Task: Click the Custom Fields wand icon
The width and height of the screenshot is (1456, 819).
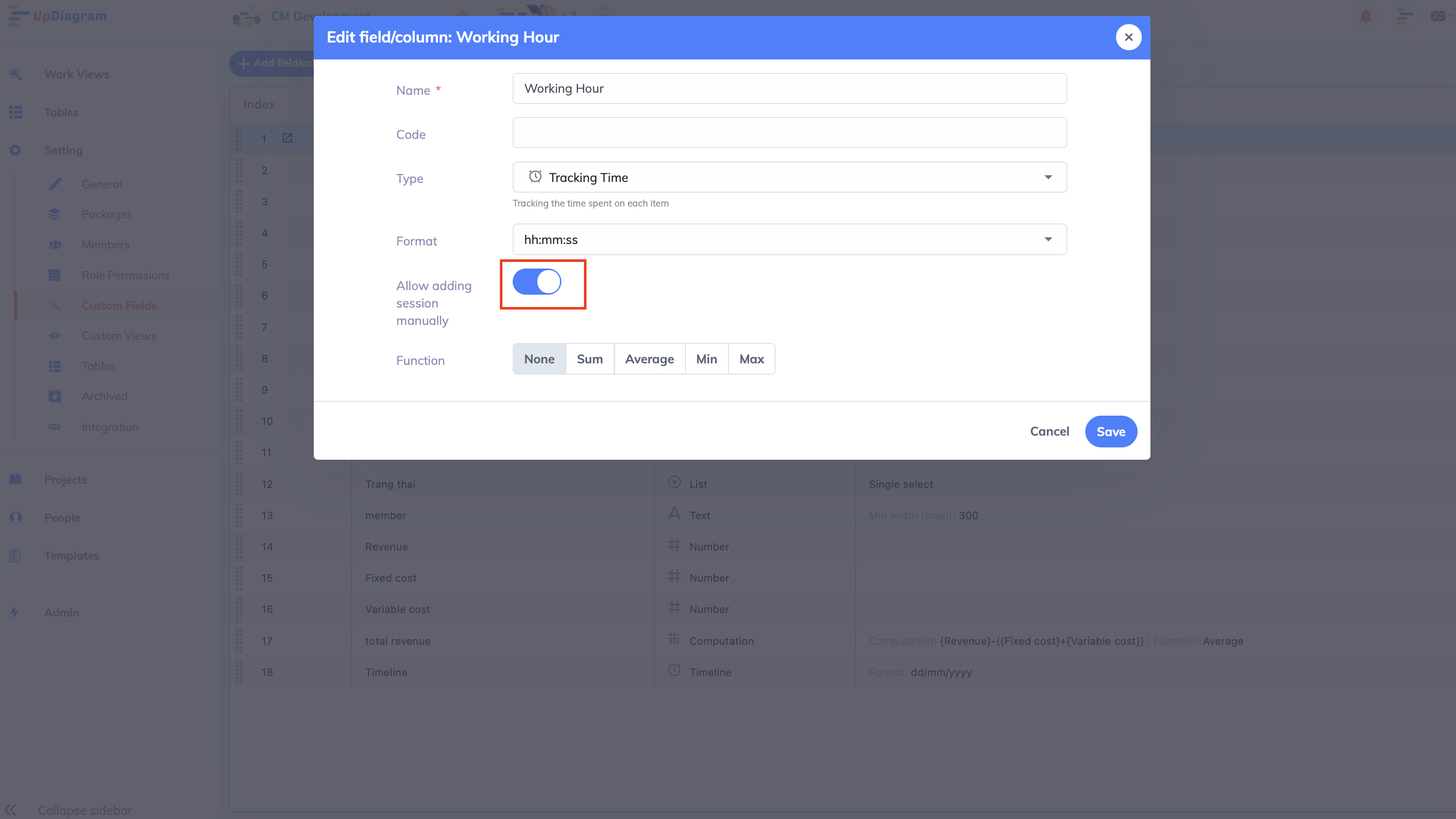Action: [x=54, y=305]
